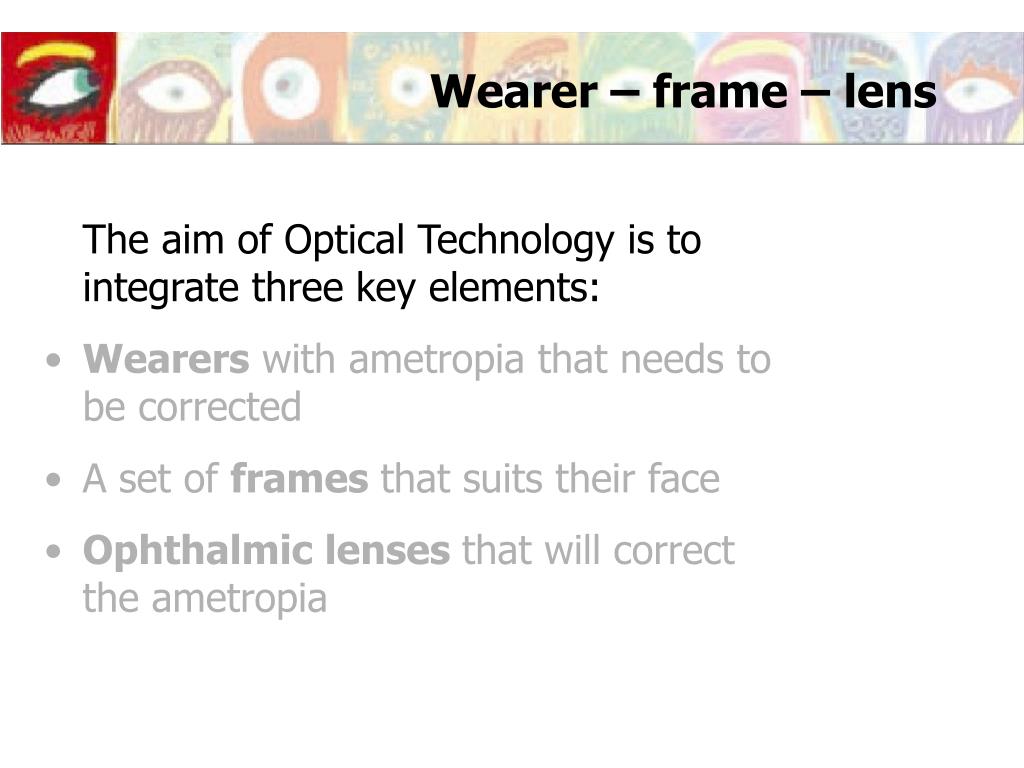Click the bold word "frames"

300,479
